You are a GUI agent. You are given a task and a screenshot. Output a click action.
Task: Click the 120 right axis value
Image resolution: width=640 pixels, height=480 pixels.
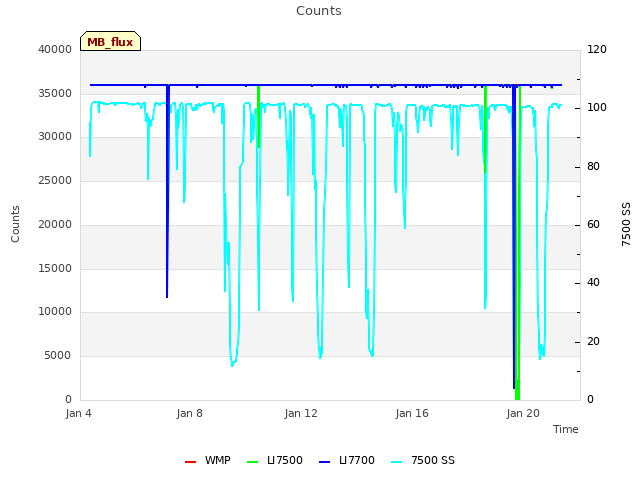point(597,49)
